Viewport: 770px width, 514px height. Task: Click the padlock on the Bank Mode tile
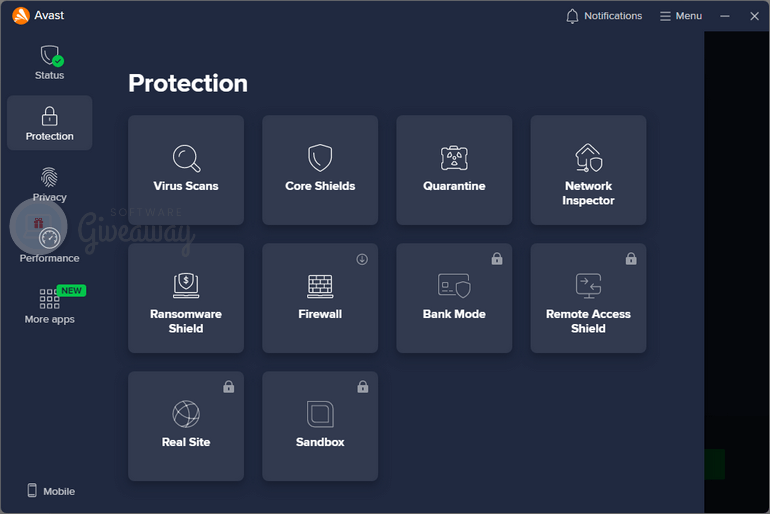click(496, 259)
